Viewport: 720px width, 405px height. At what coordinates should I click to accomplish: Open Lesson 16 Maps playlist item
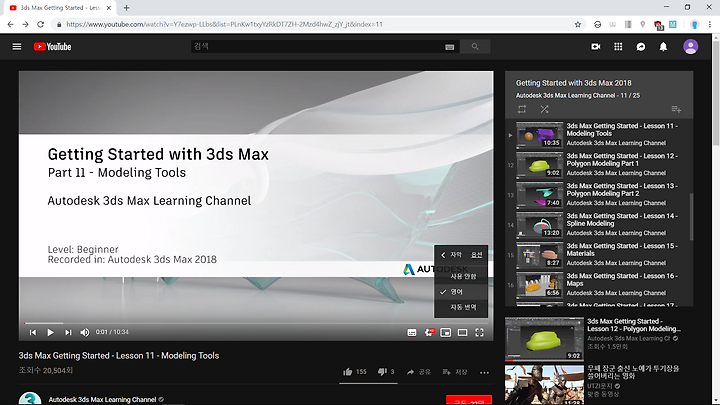click(599, 285)
